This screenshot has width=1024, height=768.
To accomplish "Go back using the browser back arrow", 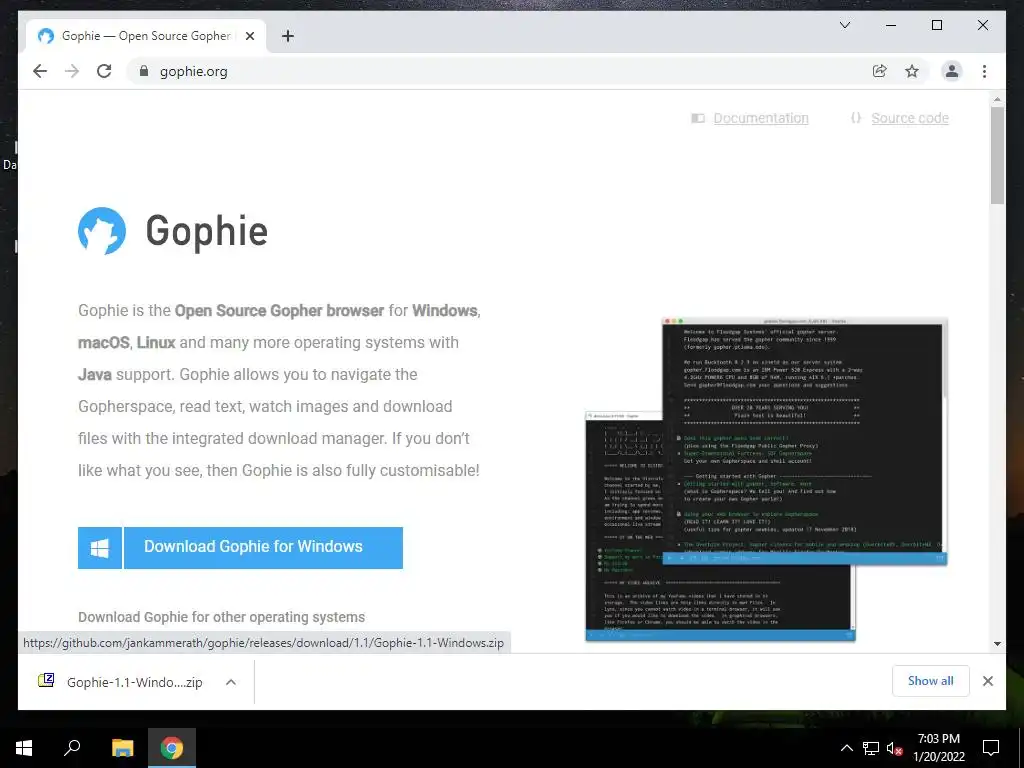I will pyautogui.click(x=40, y=71).
